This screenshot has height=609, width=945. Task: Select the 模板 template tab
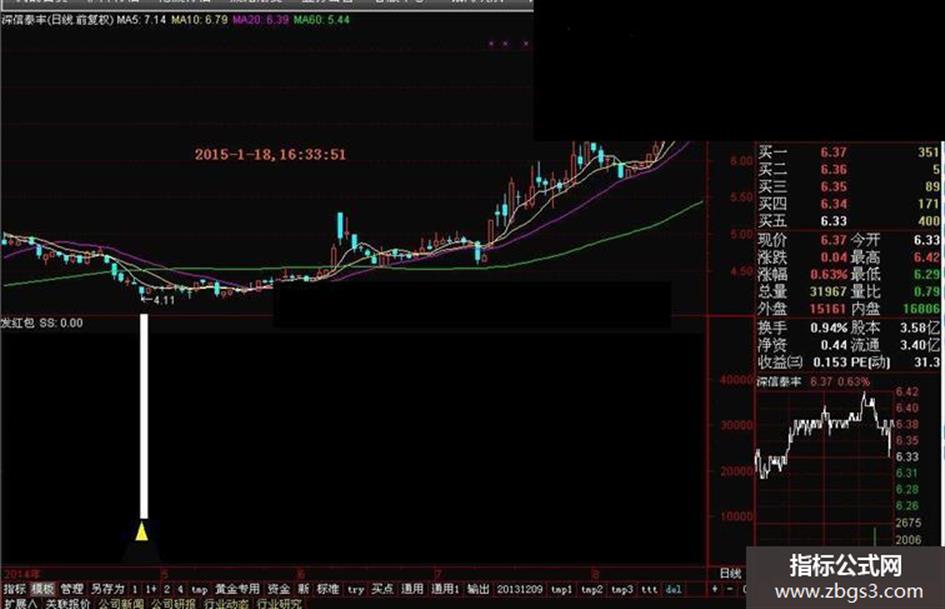43,589
